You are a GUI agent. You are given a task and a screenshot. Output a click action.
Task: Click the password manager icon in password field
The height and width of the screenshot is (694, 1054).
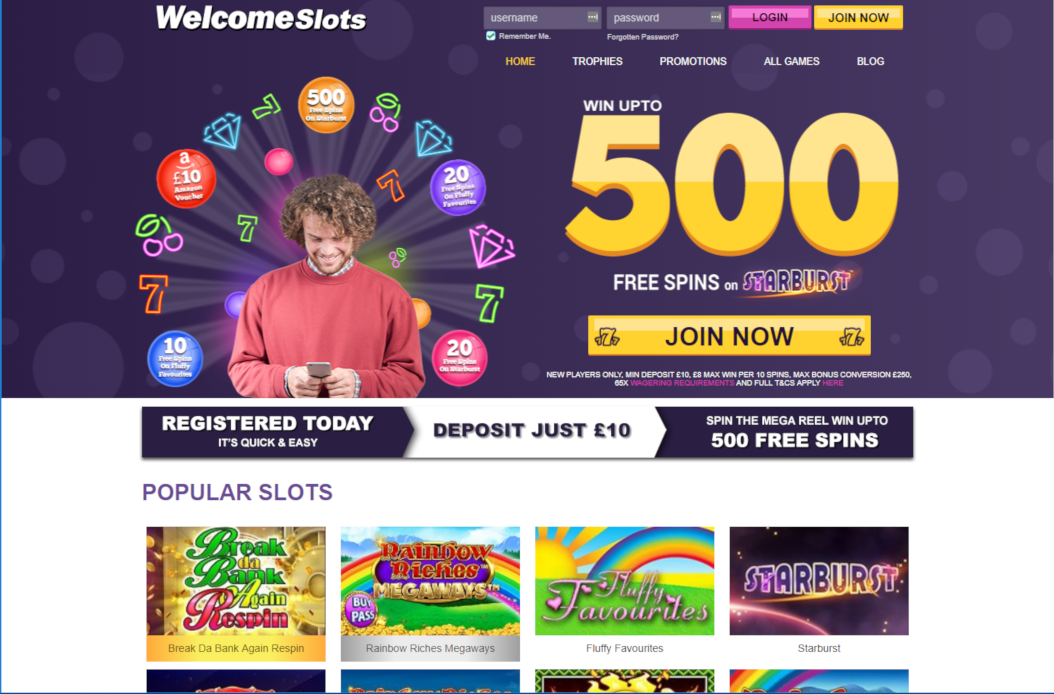[x=715, y=17]
